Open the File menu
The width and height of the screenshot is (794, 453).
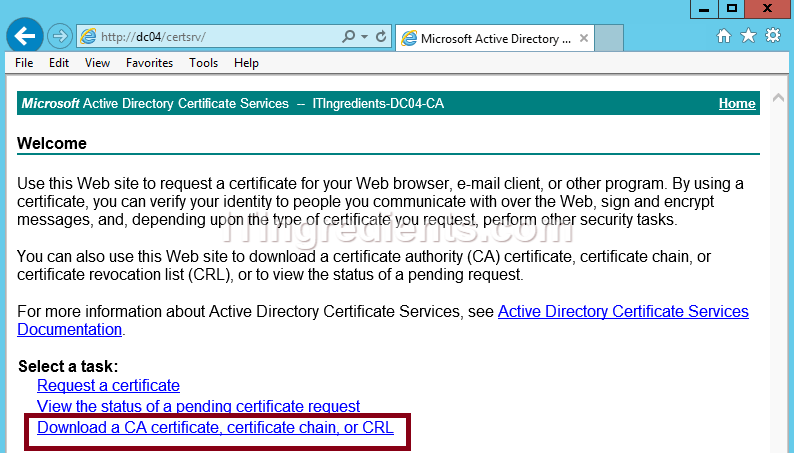pos(24,63)
